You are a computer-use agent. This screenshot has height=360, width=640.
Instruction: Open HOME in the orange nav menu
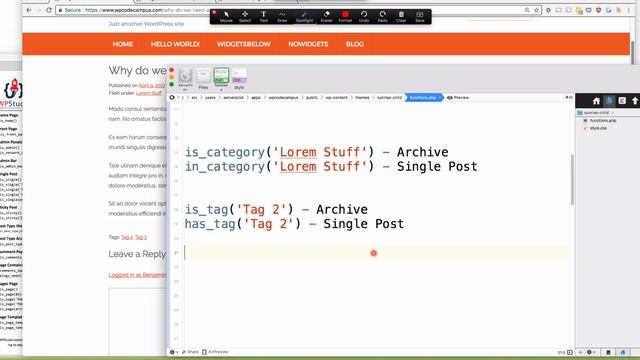(123, 44)
